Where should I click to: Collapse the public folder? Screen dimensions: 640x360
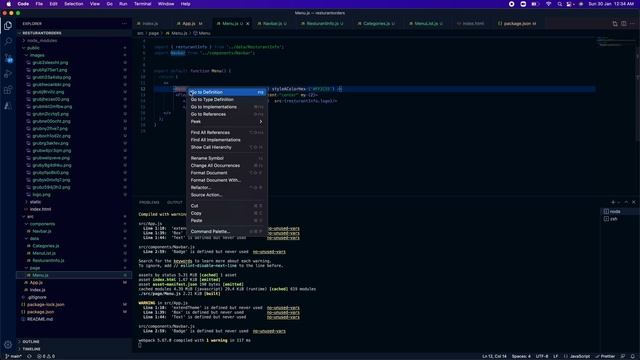tap(33, 48)
